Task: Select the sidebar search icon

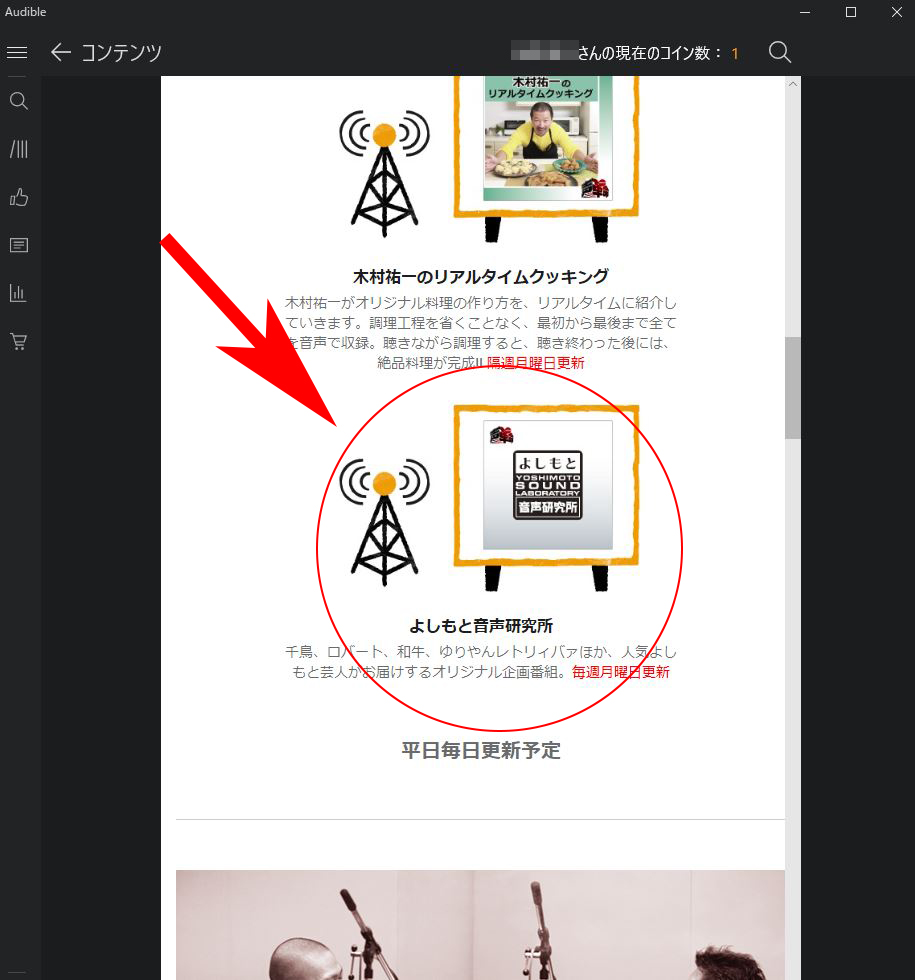Action: point(19,101)
